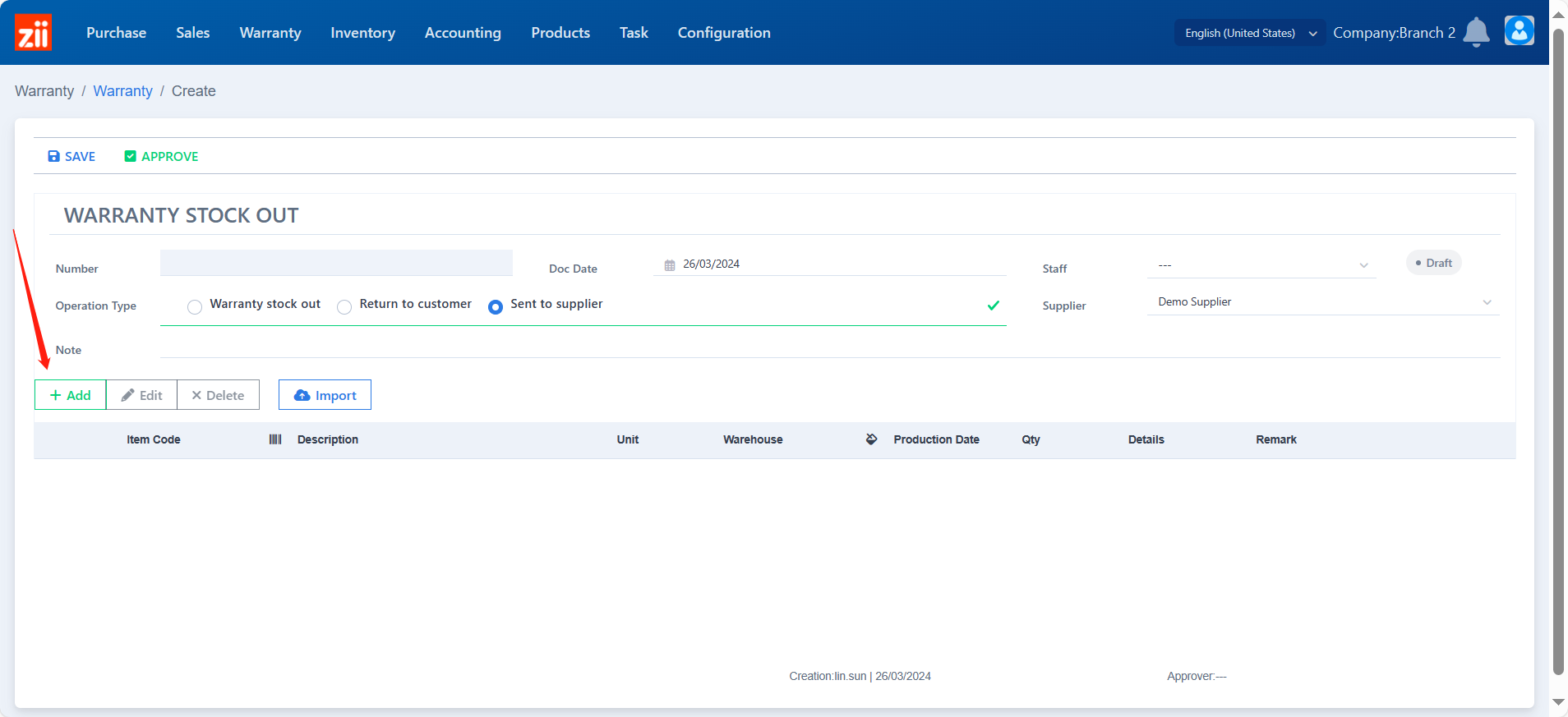Select Sent to supplier radio option

[496, 307]
